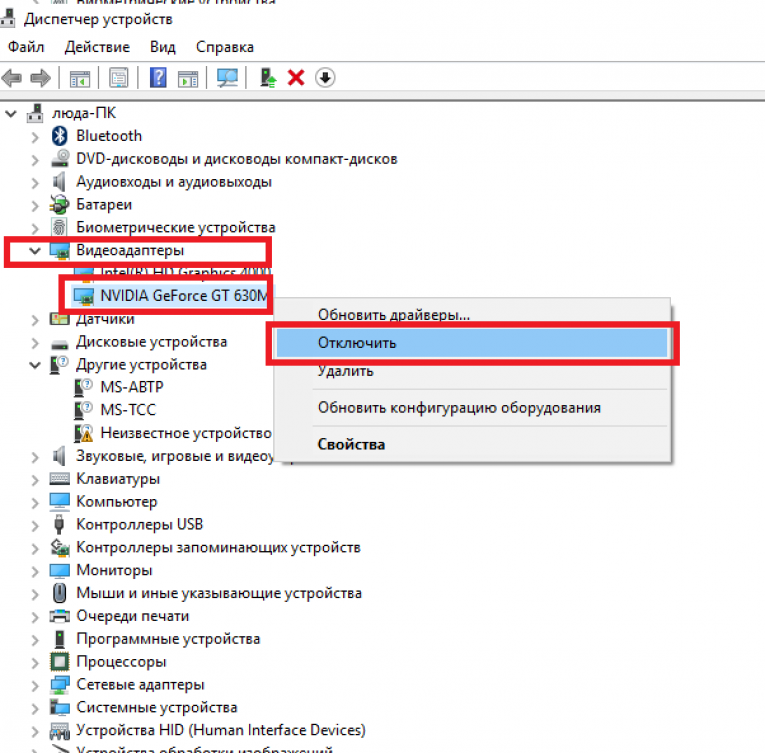Select Звуковые, игровые и видеоустройства category
The width and height of the screenshot is (765, 753).
coord(175,456)
